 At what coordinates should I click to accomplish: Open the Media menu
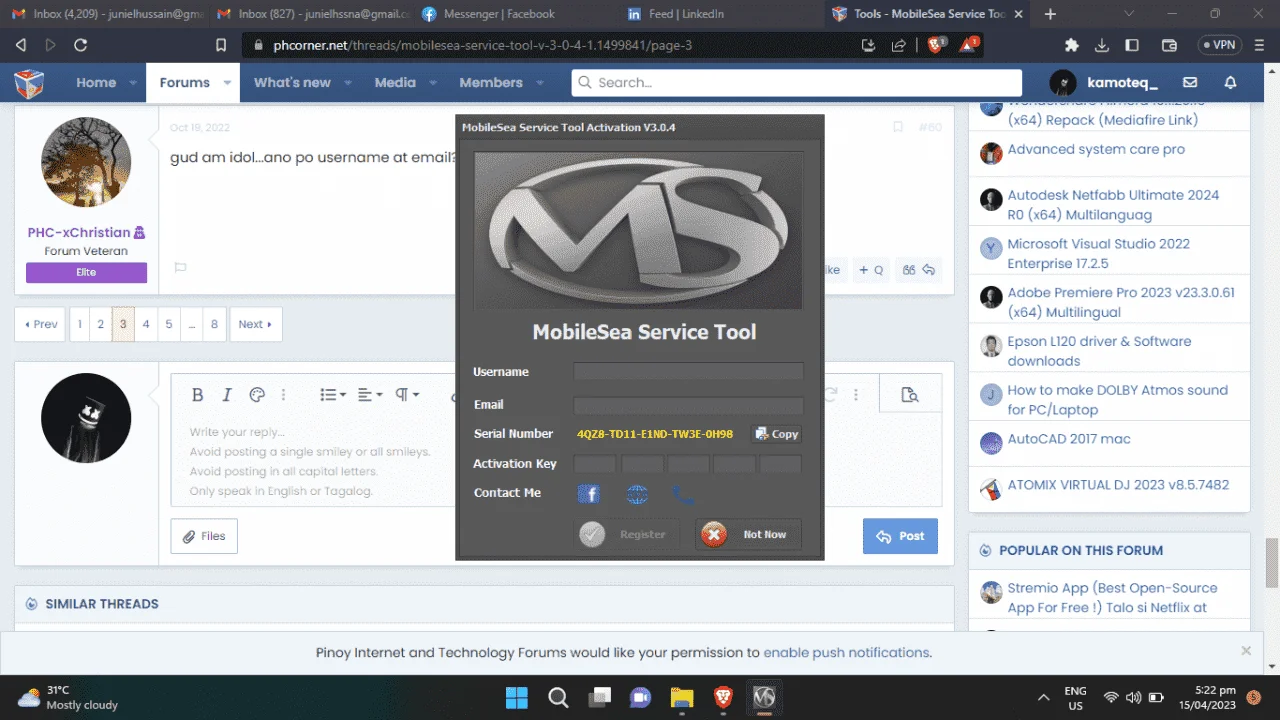(395, 83)
